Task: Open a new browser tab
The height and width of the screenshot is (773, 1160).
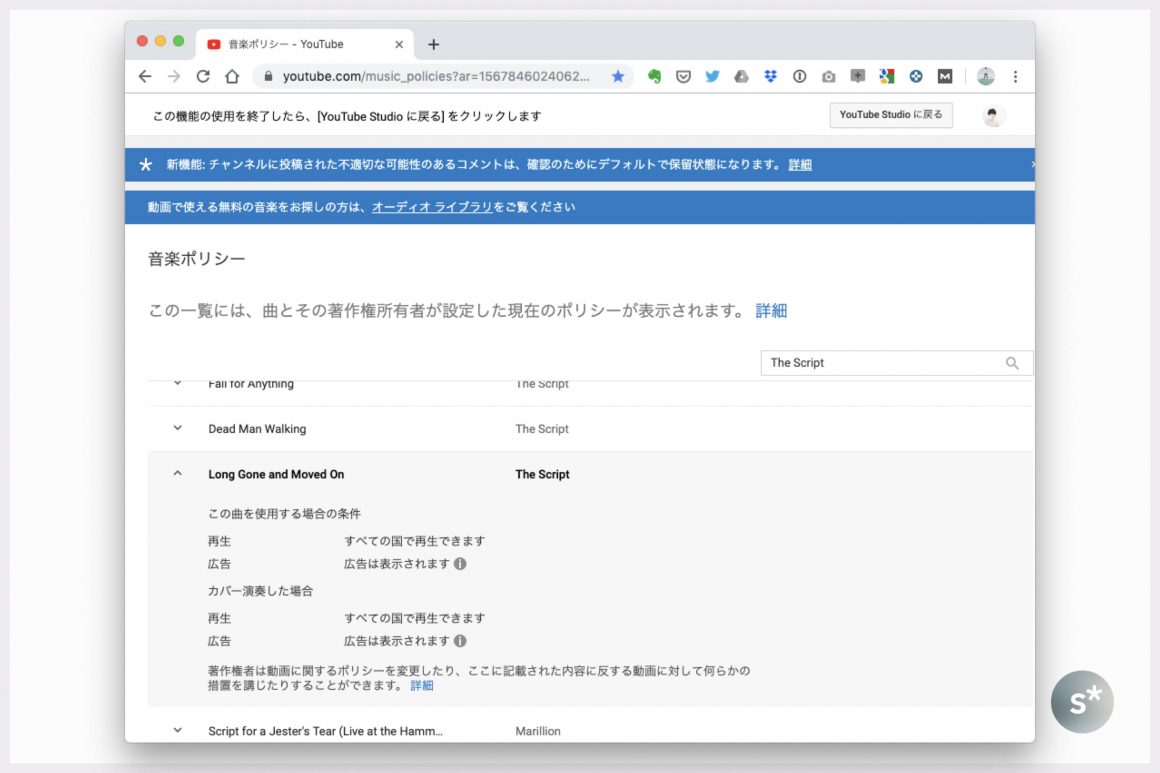Action: coord(433,44)
